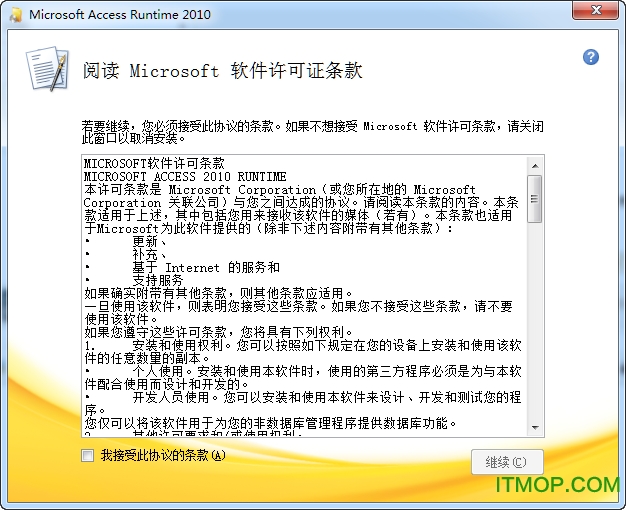Image resolution: width=626 pixels, height=510 pixels.
Task: Check the 我接受此协议的条款 checkbox
Action: coord(88,455)
